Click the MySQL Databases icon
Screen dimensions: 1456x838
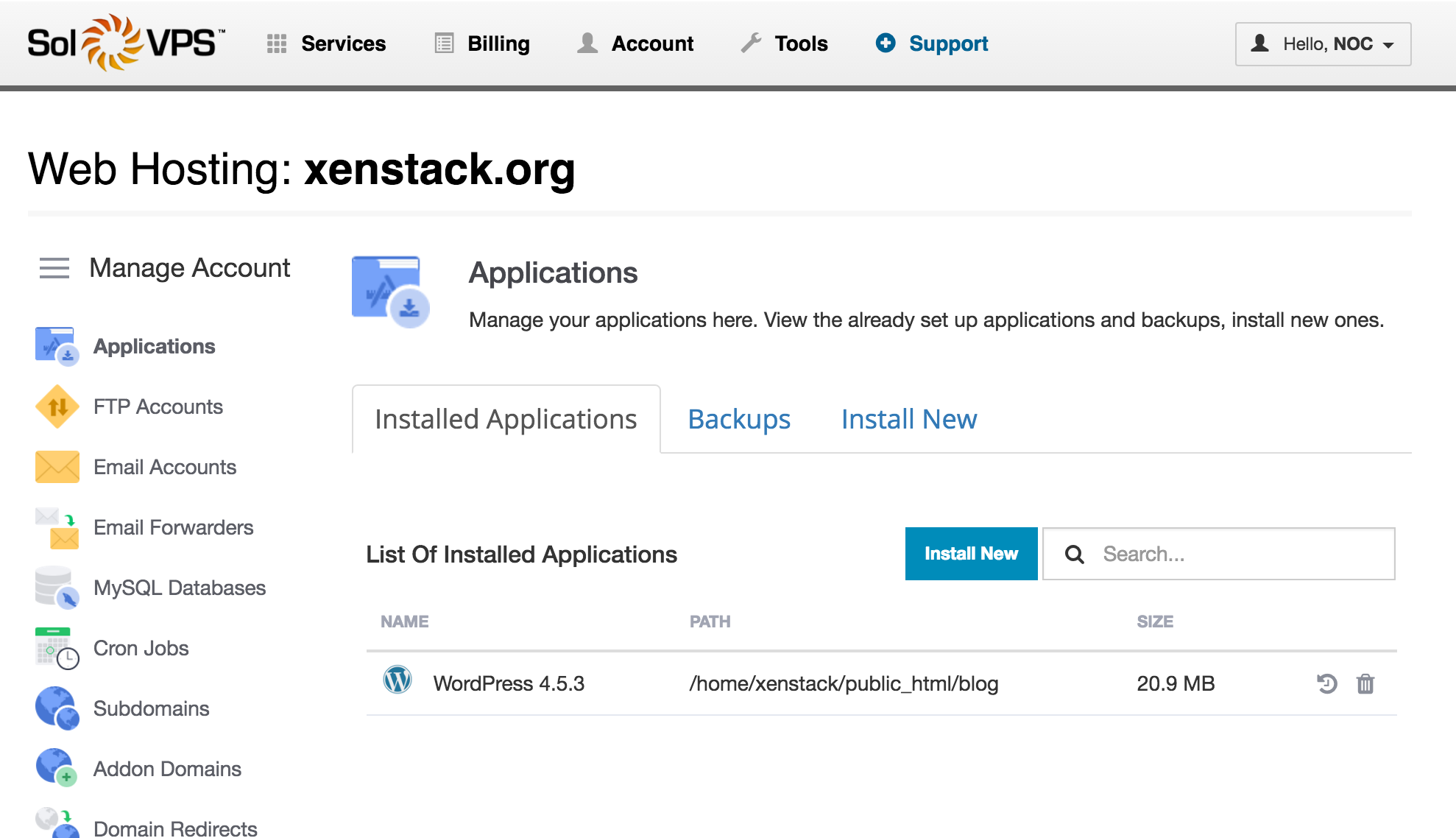point(57,588)
